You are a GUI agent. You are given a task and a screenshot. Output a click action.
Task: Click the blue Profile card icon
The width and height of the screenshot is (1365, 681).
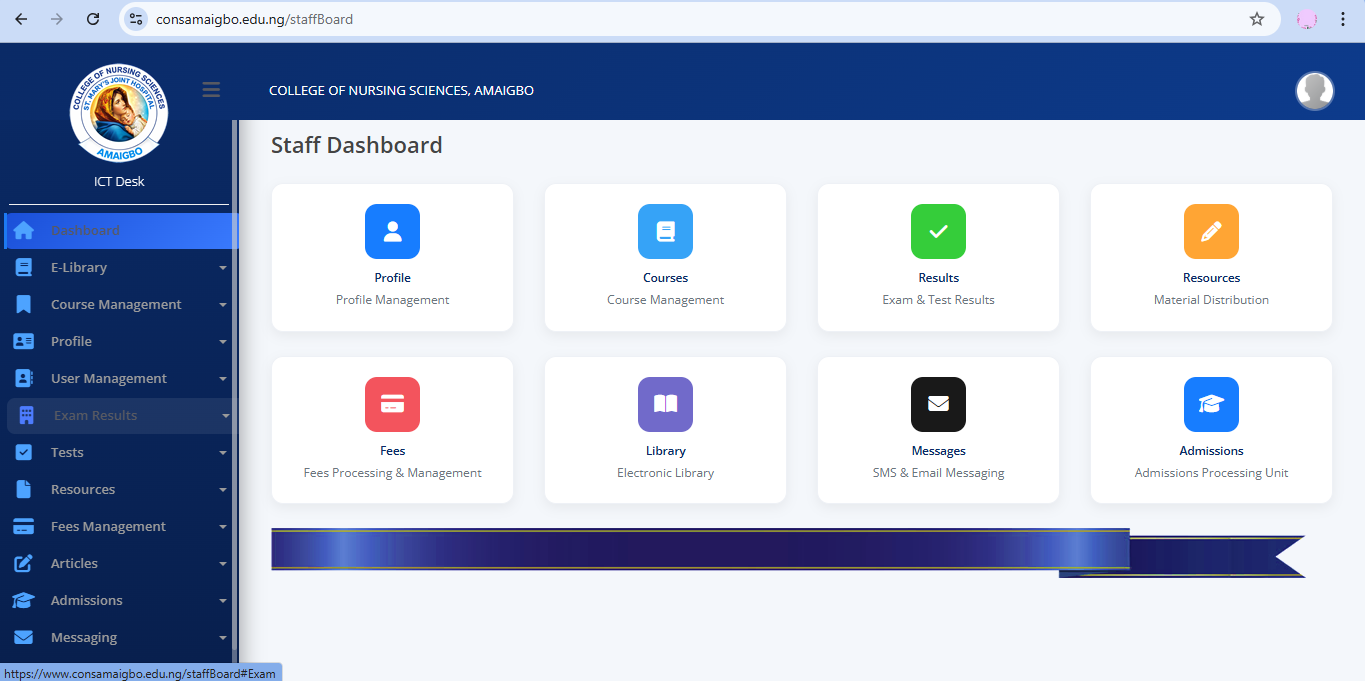[392, 231]
